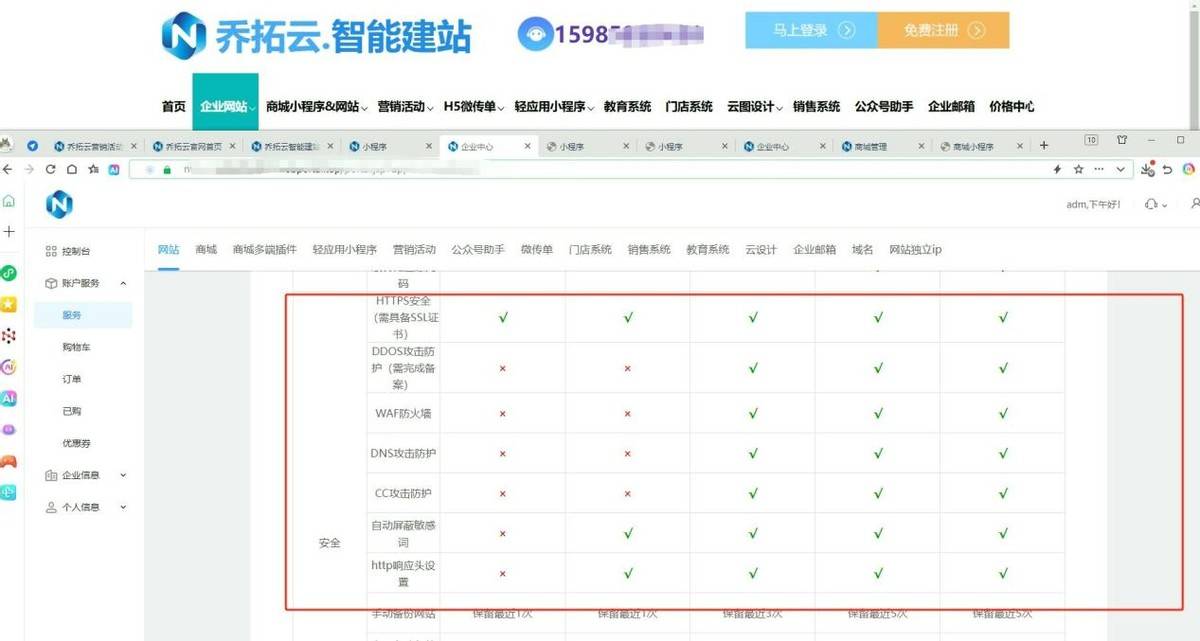1200x641 pixels.
Task: Bookmark page with star icon in address bar
Action: (x=1079, y=170)
